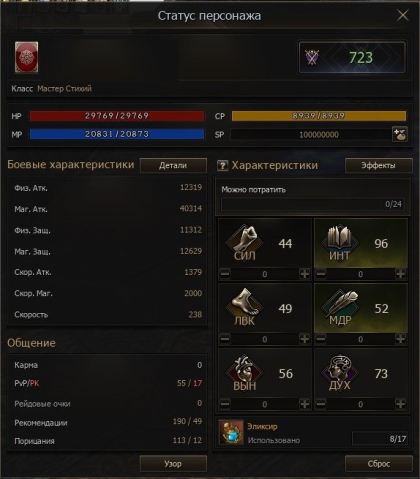Click the Эликсир potion icon
The width and height of the screenshot is (420, 479).
231,432
